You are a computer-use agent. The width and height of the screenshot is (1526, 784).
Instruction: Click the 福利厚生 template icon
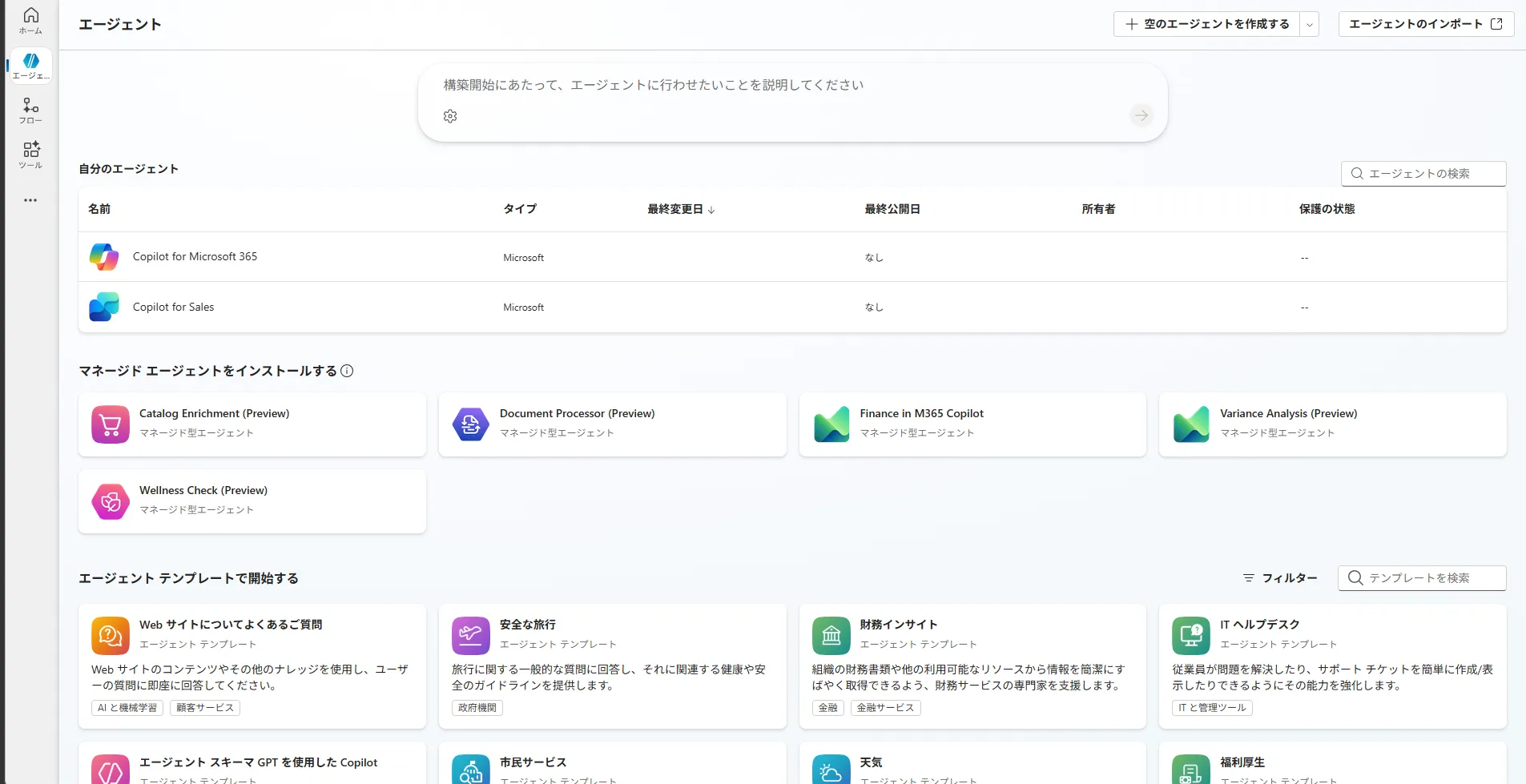tap(1191, 770)
